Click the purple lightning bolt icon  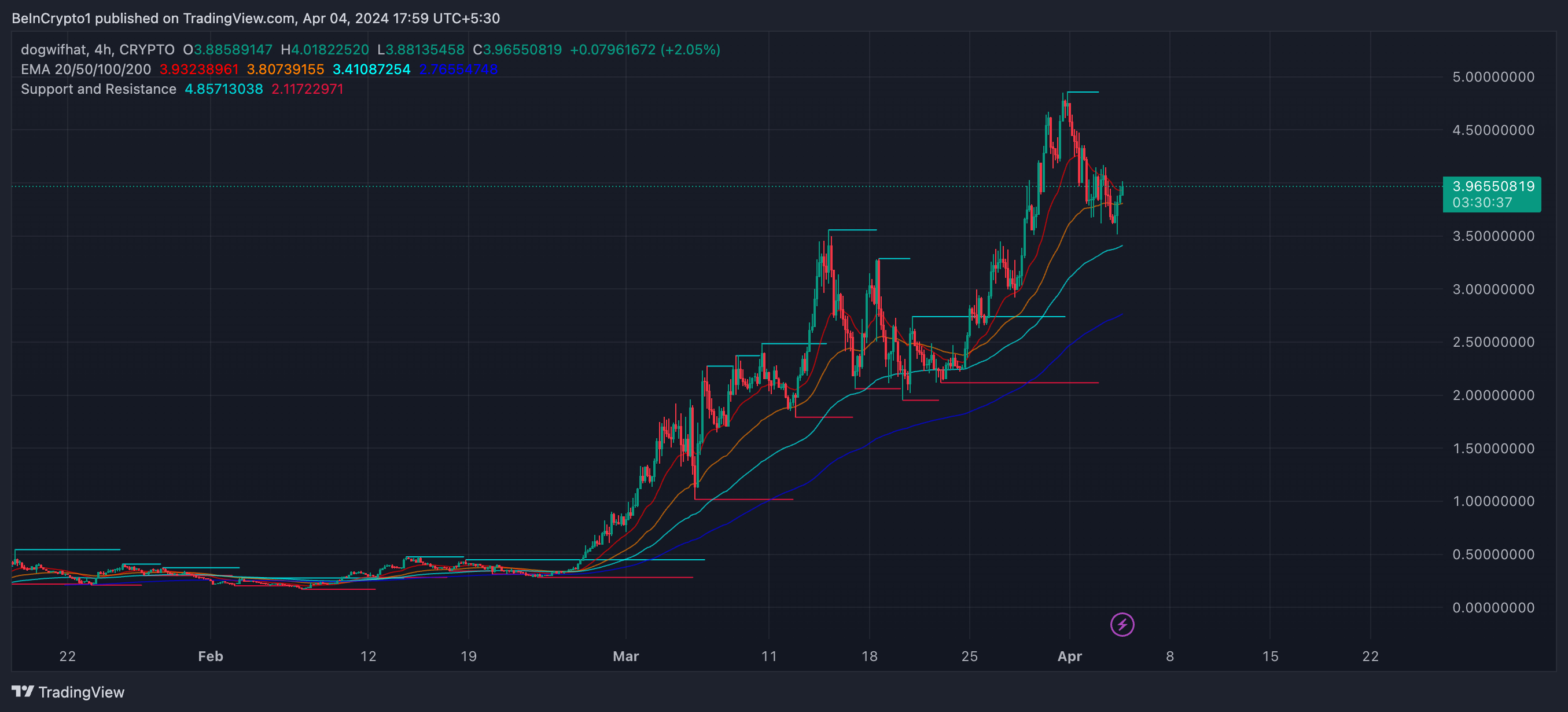point(1122,624)
